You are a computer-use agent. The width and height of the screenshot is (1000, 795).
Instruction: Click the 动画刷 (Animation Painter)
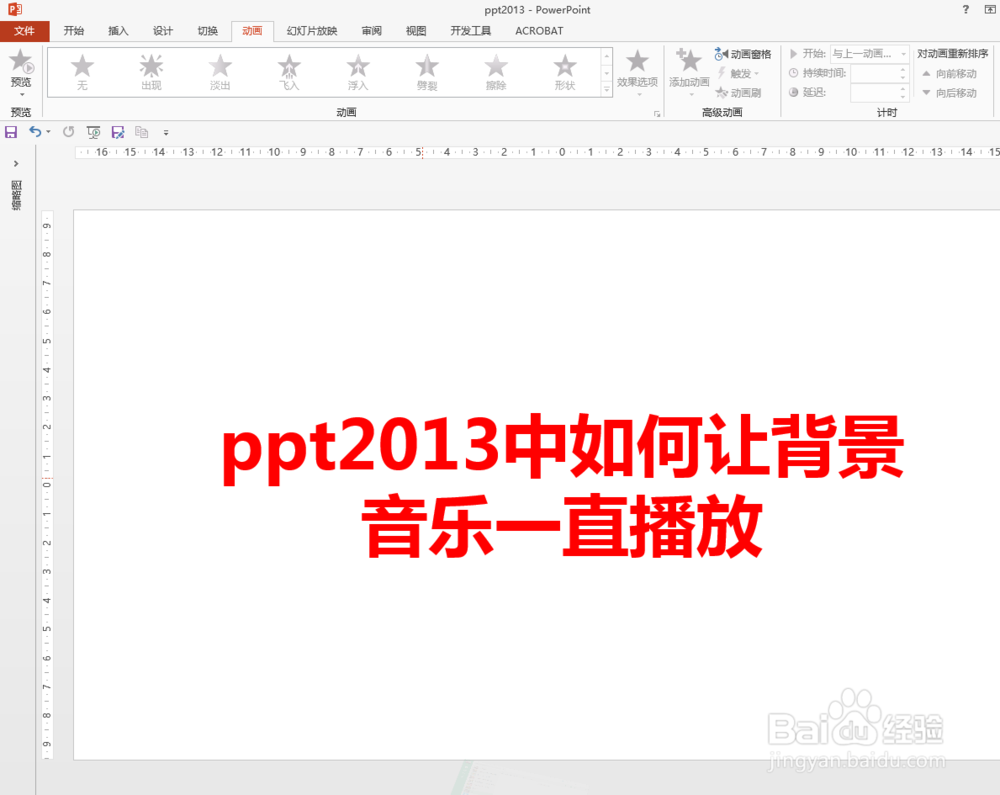click(x=739, y=93)
